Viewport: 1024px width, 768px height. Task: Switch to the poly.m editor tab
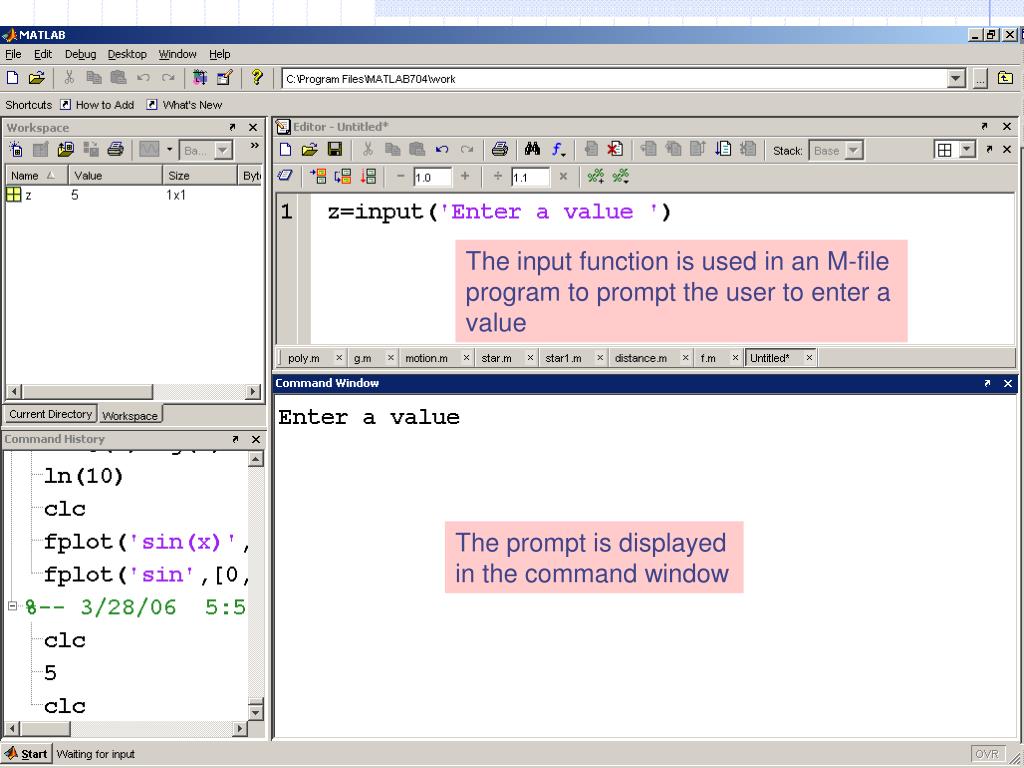tap(304, 358)
